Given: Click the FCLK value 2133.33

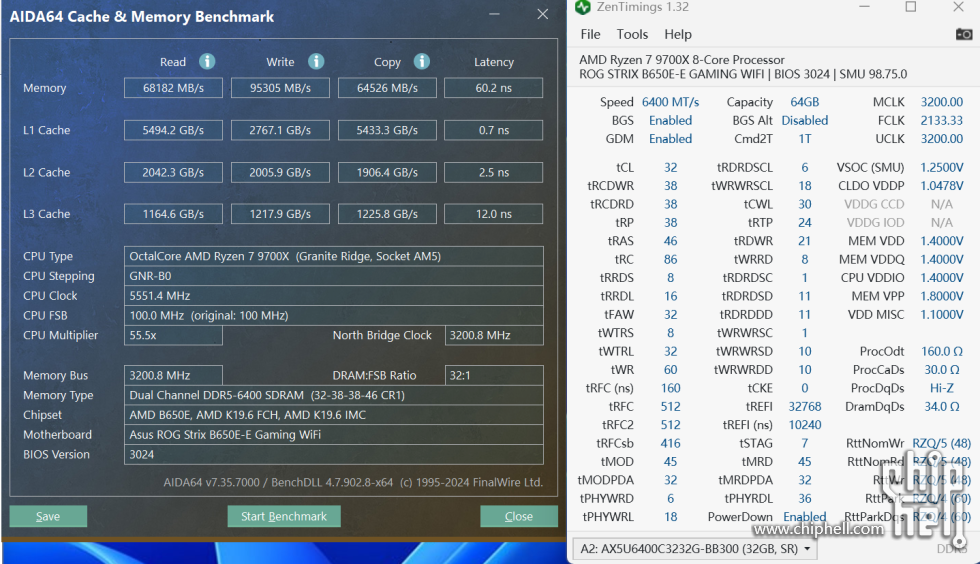Looking at the screenshot, I should click(941, 120).
